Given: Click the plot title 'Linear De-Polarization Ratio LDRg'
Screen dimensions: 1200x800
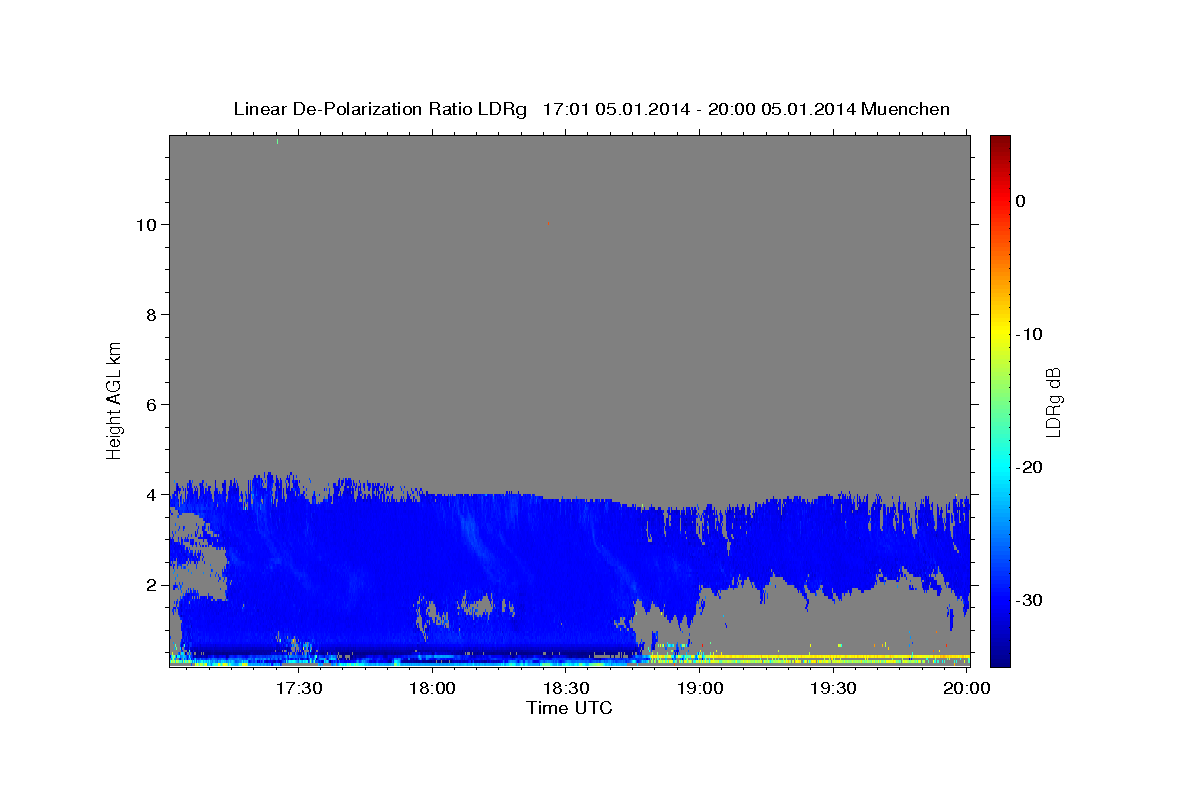Looking at the screenshot, I should tap(380, 108).
